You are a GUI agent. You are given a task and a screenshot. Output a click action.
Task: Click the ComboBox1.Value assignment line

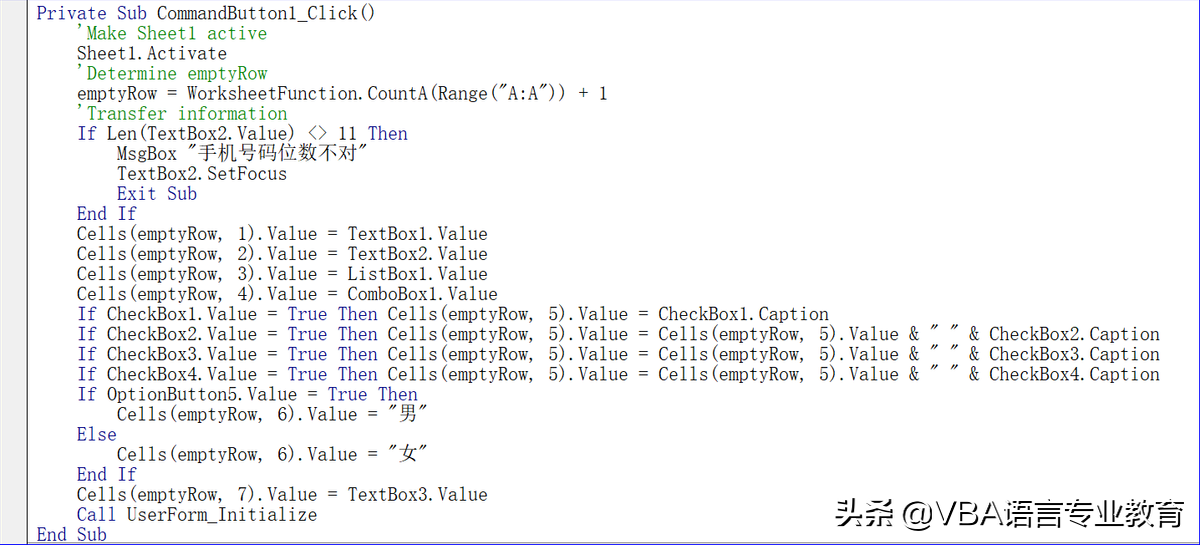pos(287,293)
